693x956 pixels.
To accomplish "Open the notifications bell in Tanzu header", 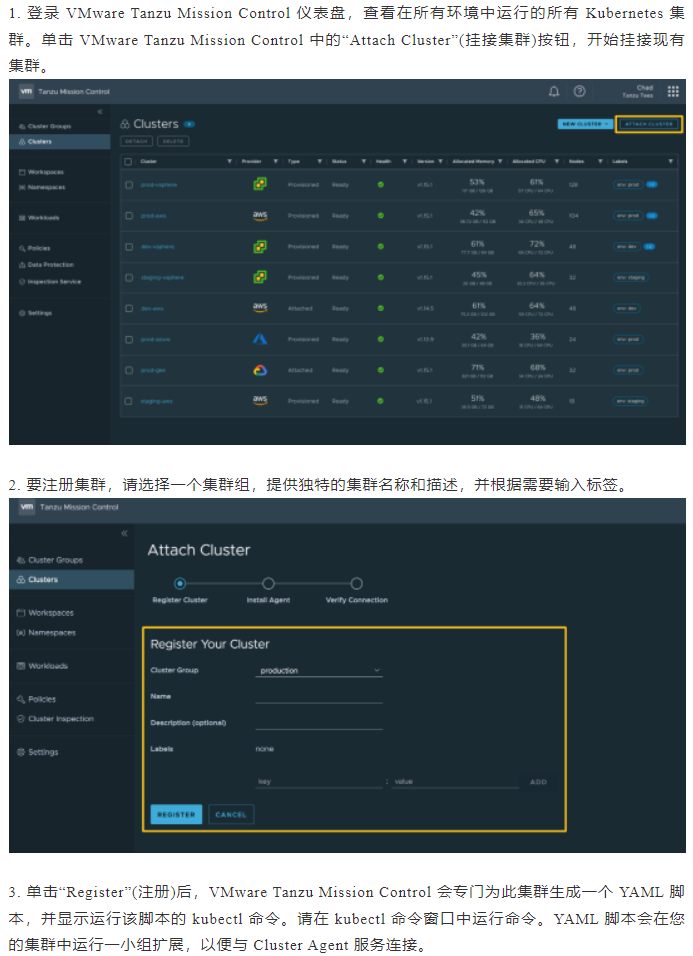I will pos(553,91).
